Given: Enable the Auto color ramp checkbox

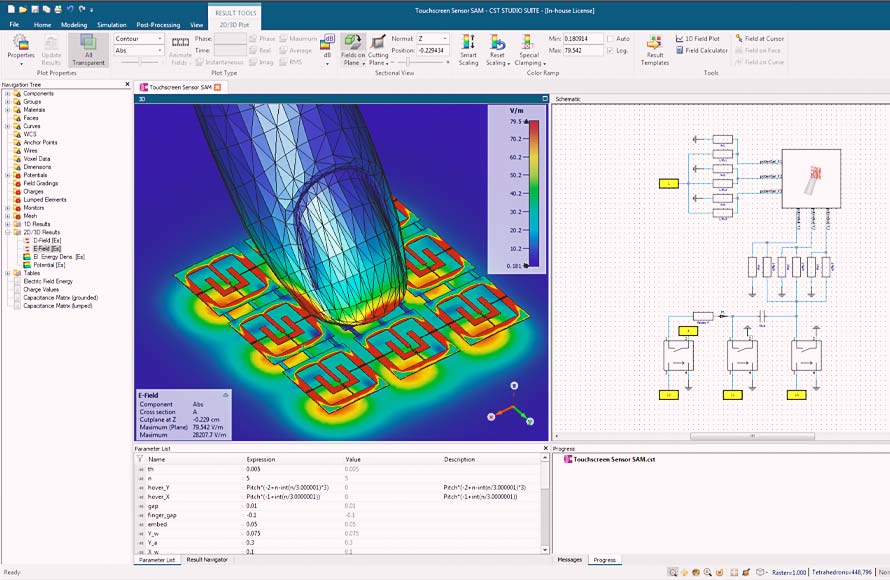Looking at the screenshot, I should point(610,39).
